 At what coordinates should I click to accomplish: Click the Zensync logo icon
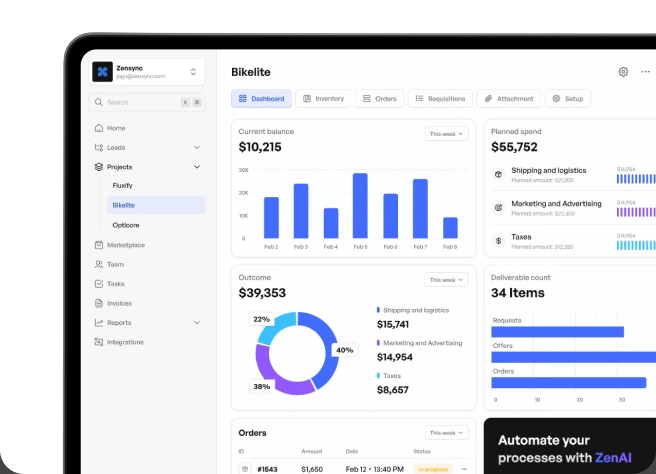(x=102, y=72)
